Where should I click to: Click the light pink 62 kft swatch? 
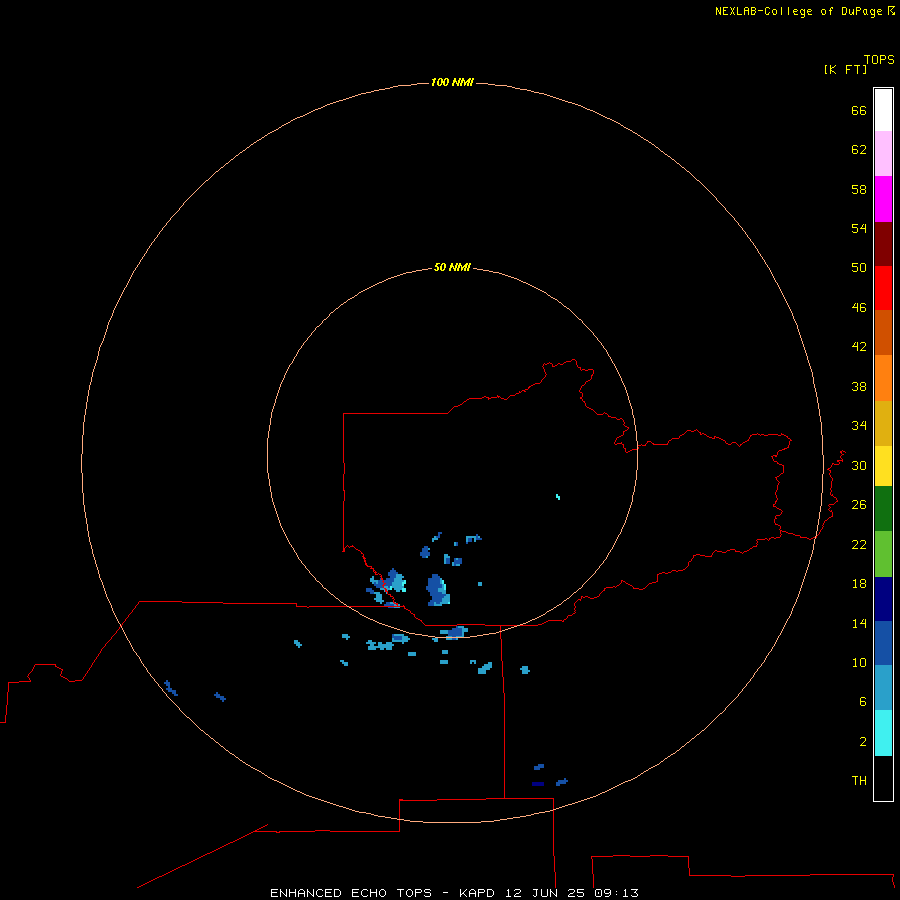(x=883, y=154)
